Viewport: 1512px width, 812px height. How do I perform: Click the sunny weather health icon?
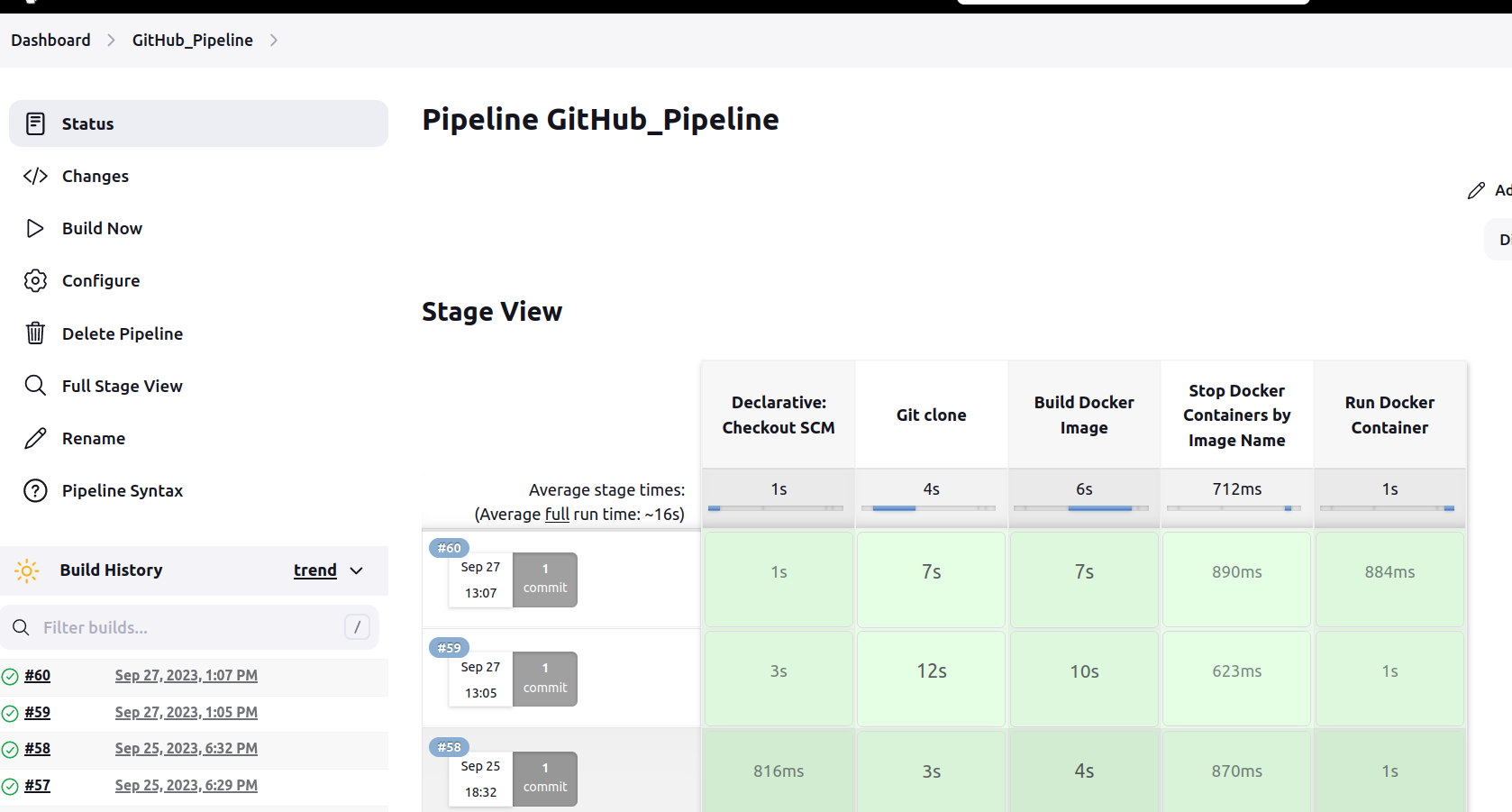pos(26,570)
